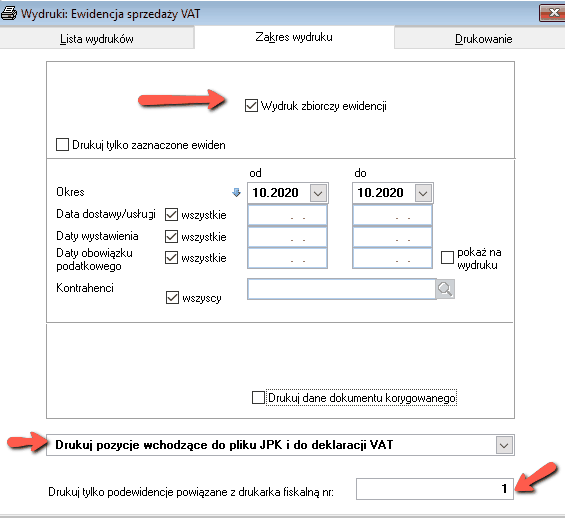Close the Wydruki dialog window
Screen dimensions: 565x518
(552, 13)
